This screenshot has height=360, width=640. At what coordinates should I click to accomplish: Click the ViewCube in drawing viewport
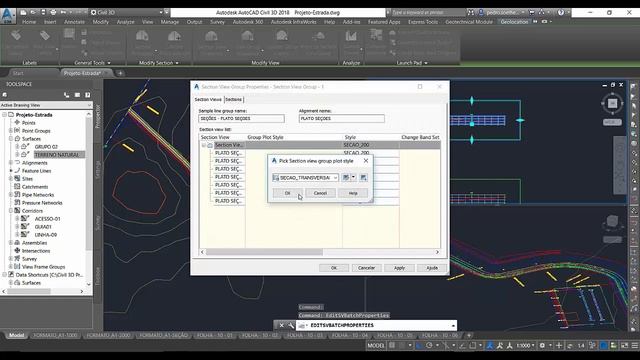612,103
